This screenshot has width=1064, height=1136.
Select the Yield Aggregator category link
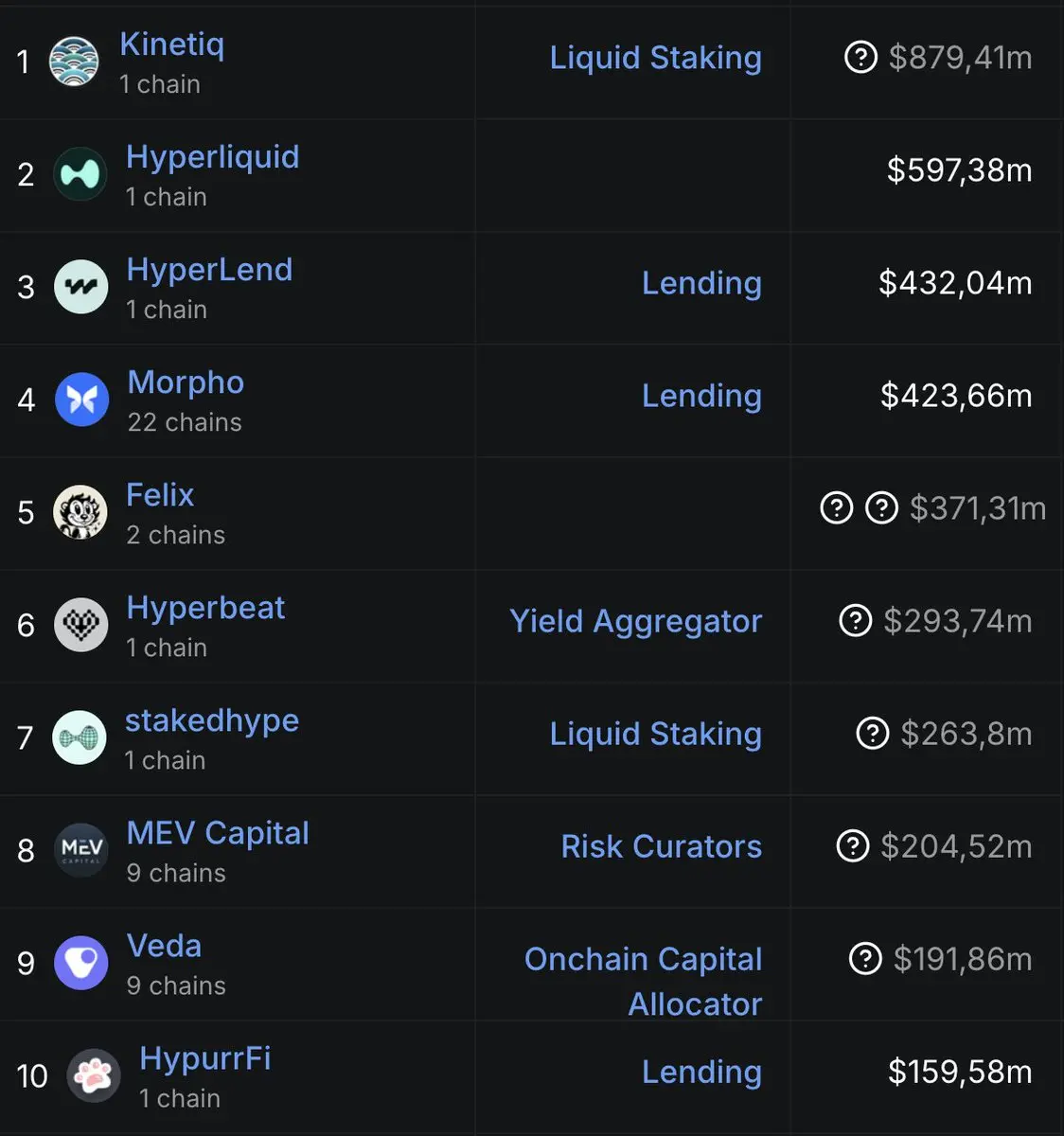tap(636, 621)
